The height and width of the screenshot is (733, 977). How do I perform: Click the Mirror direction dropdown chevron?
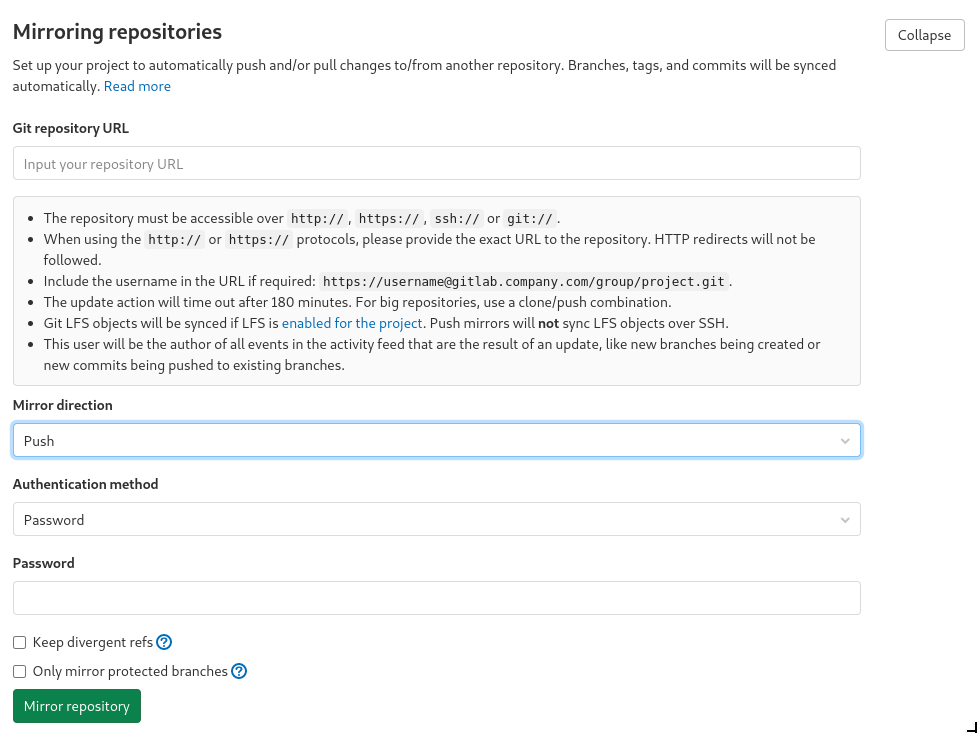click(x=845, y=440)
